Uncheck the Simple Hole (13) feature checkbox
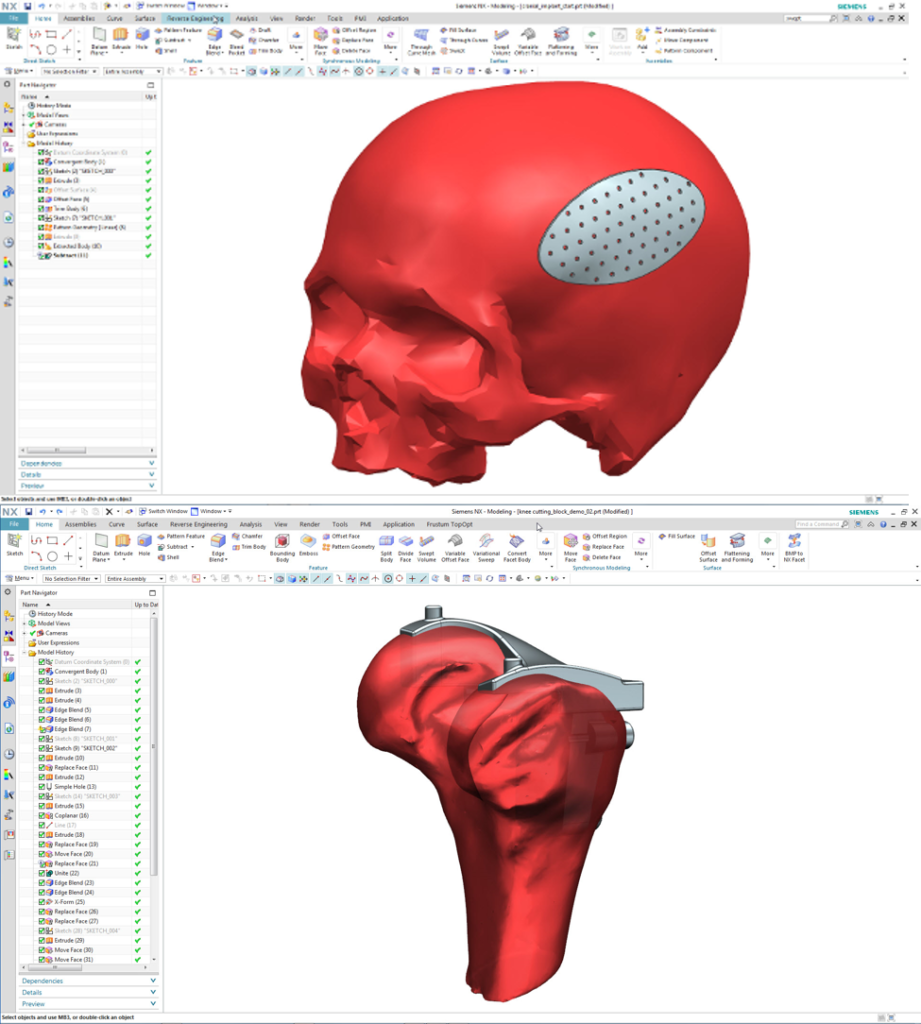The width and height of the screenshot is (921, 1024). pyautogui.click(x=42, y=787)
